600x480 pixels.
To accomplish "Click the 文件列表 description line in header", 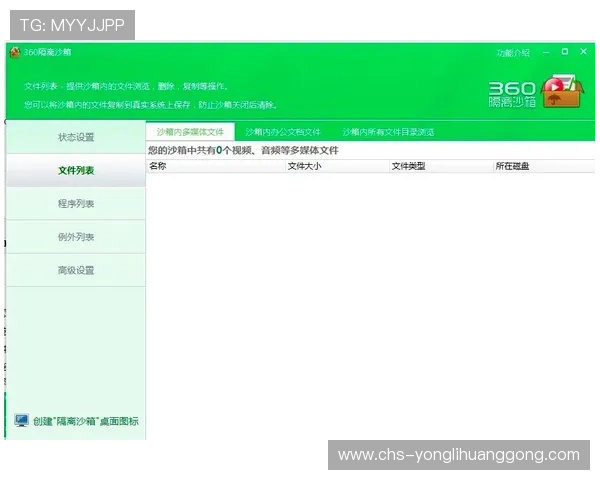I will coord(126,87).
